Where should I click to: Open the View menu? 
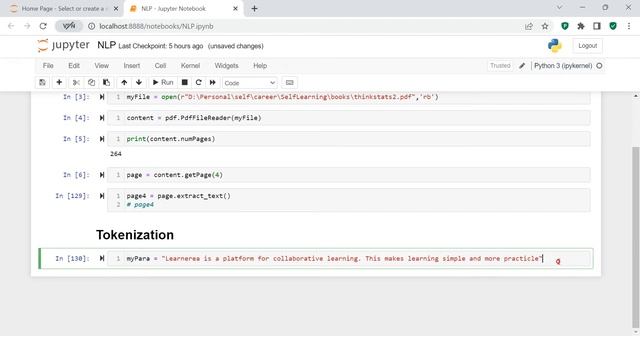tap(102, 66)
